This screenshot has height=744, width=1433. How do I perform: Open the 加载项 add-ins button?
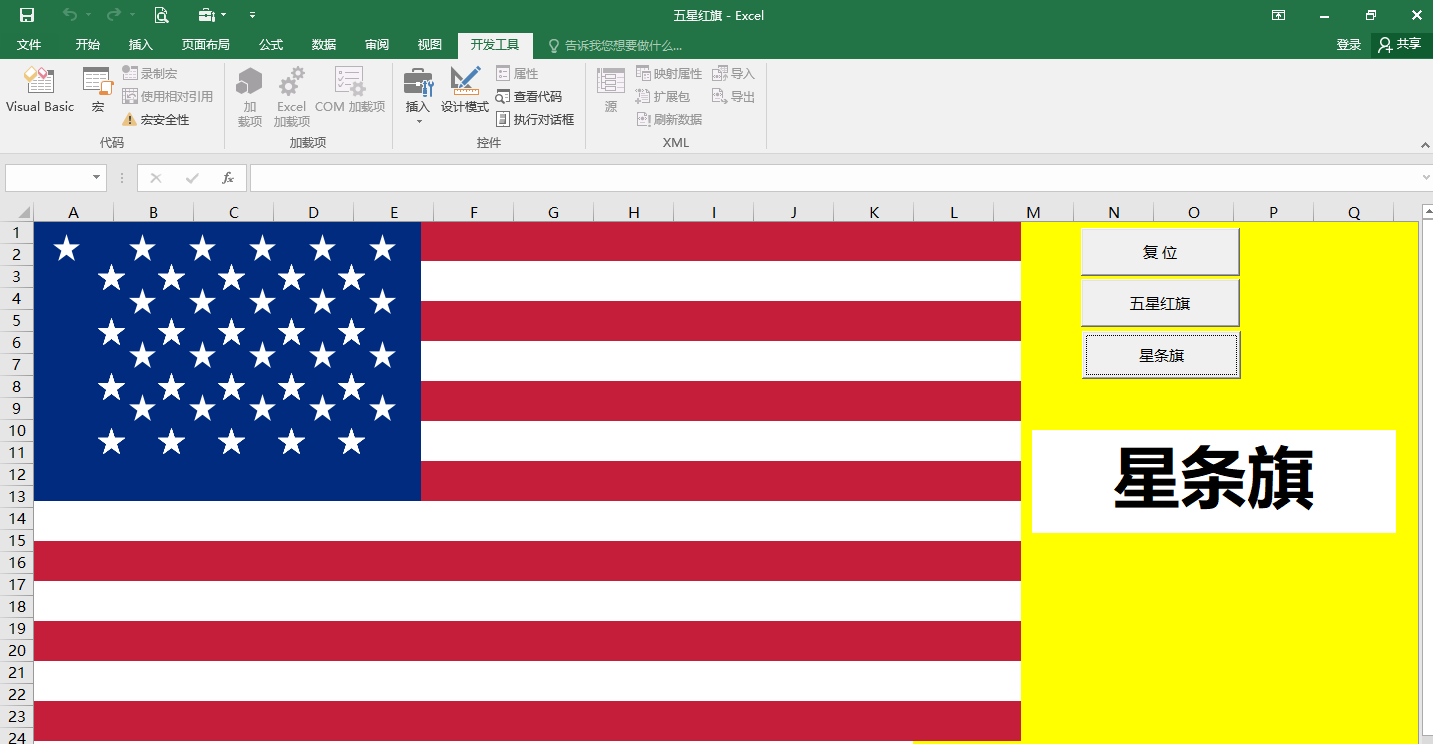(250, 97)
